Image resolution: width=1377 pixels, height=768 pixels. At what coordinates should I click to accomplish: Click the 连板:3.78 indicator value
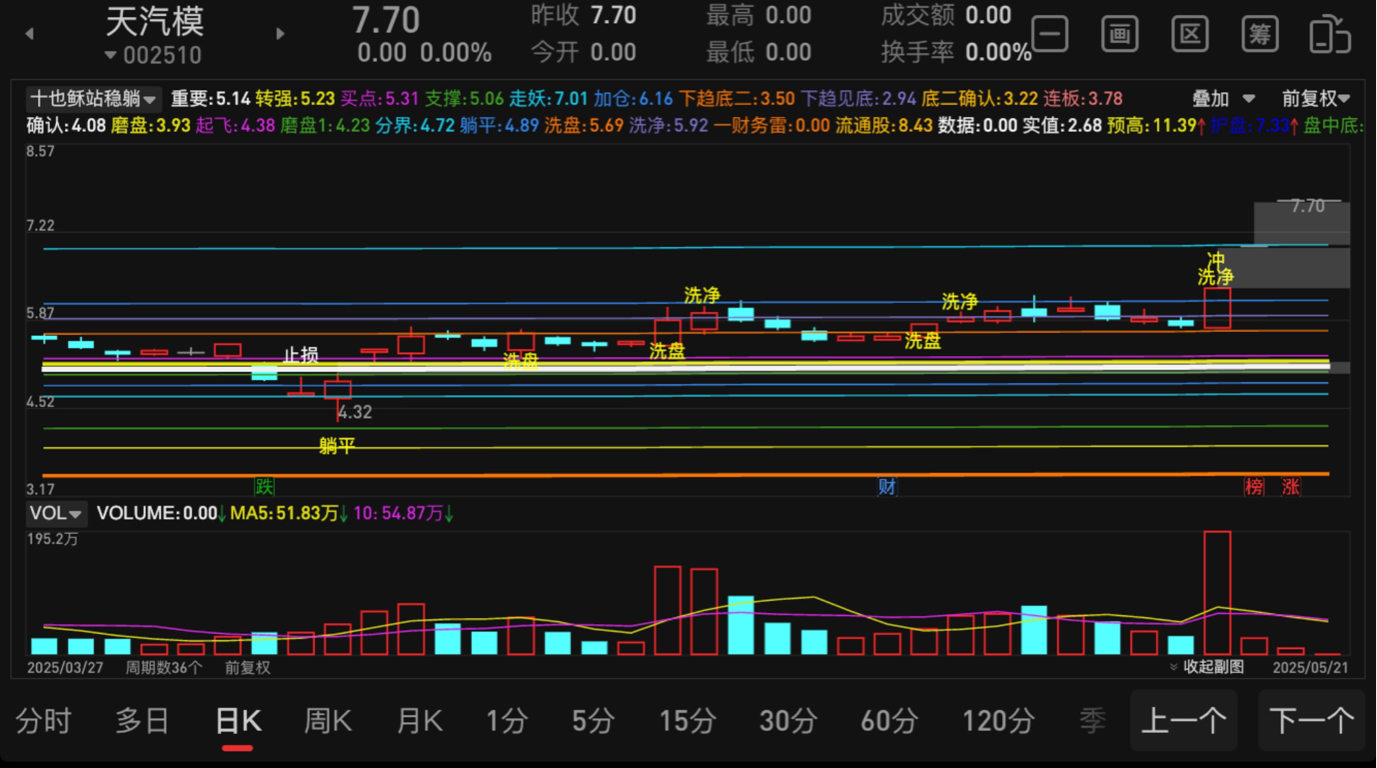point(1083,99)
